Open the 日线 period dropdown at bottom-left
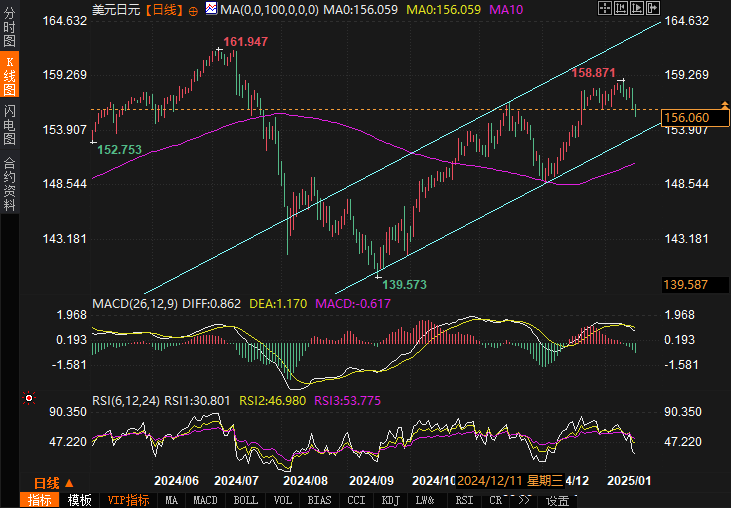 pyautogui.click(x=53, y=483)
